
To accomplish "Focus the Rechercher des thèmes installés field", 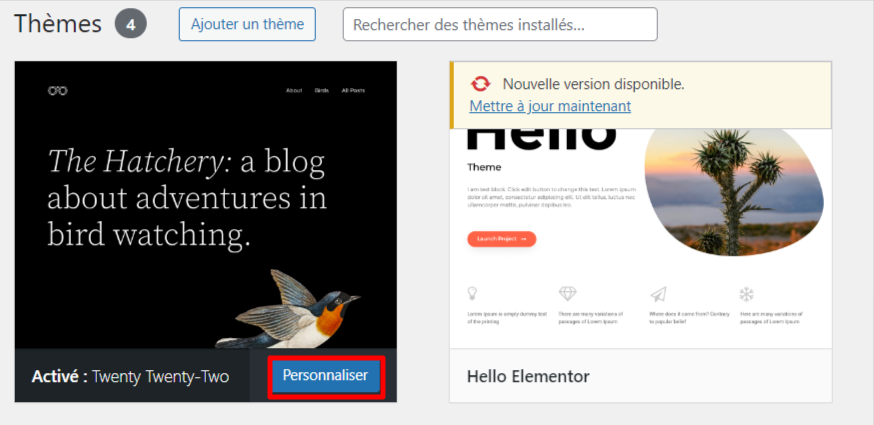I will click(x=500, y=24).
